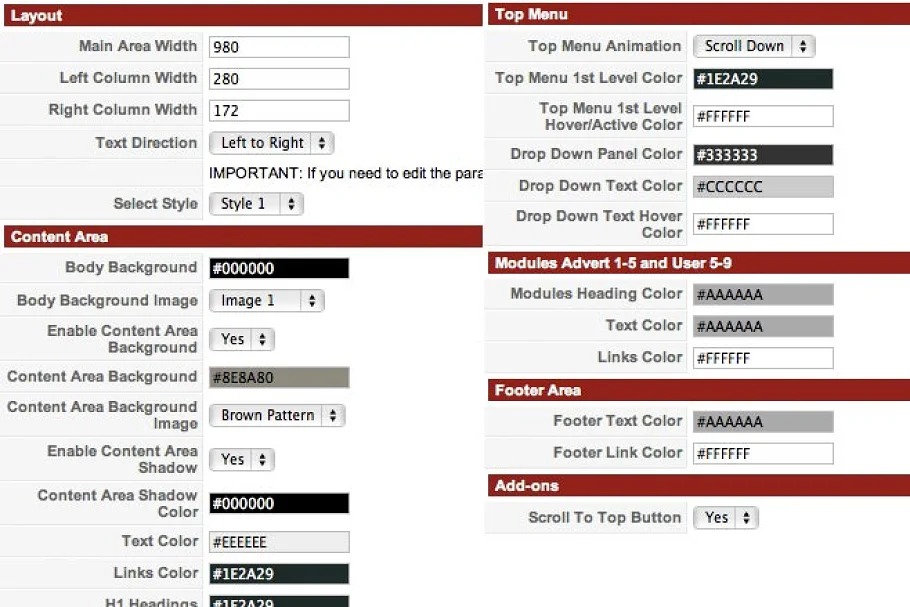This screenshot has width=910, height=607.
Task: Open the Top Menu Animation dropdown
Action: click(x=754, y=47)
